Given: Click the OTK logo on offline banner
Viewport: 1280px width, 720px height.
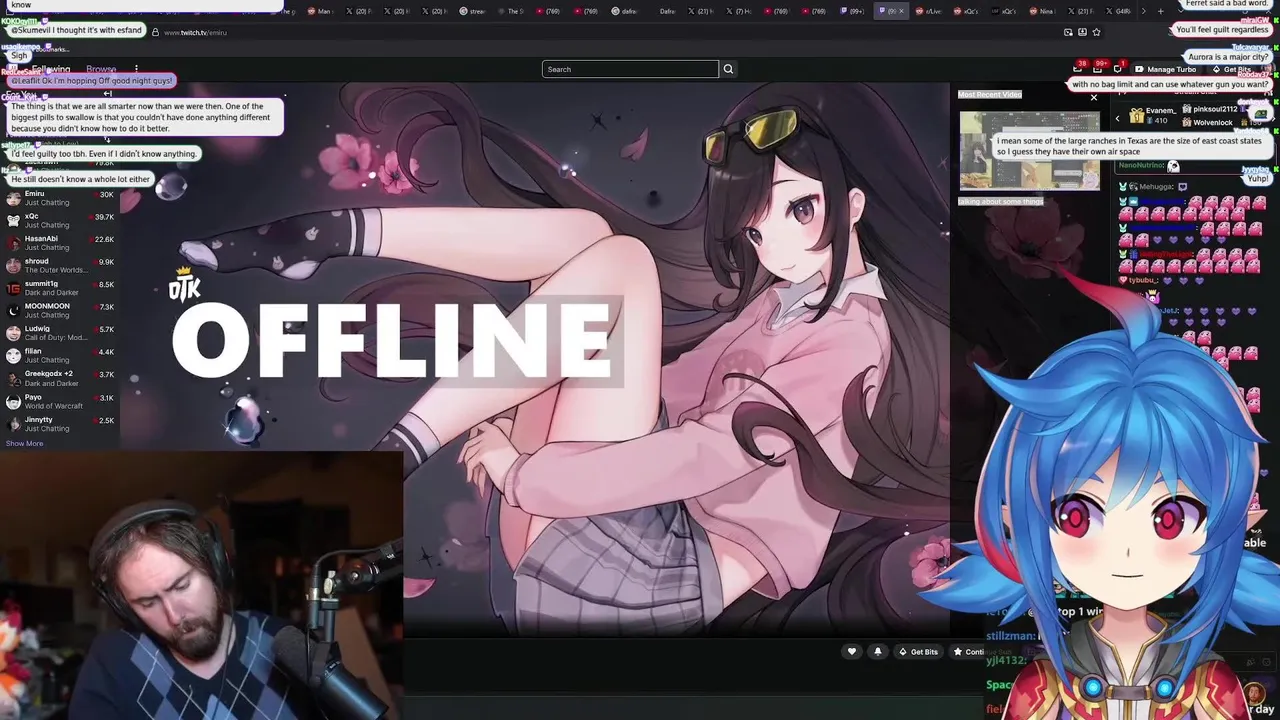Looking at the screenshot, I should coord(184,285).
